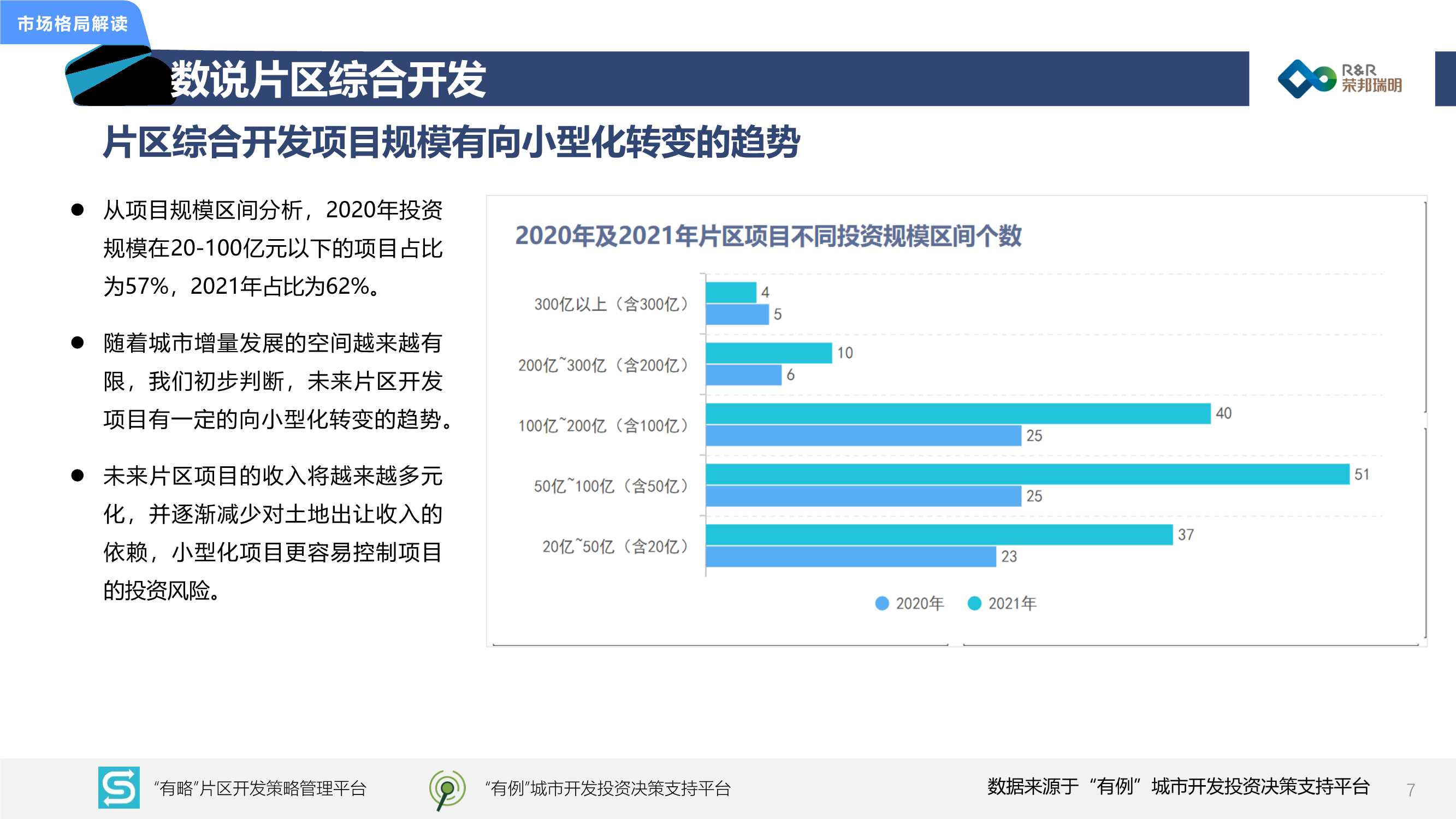Image resolution: width=1456 pixels, height=819 pixels.
Task: Select the slide title 数说片区综合开发
Action: pyautogui.click(x=328, y=79)
